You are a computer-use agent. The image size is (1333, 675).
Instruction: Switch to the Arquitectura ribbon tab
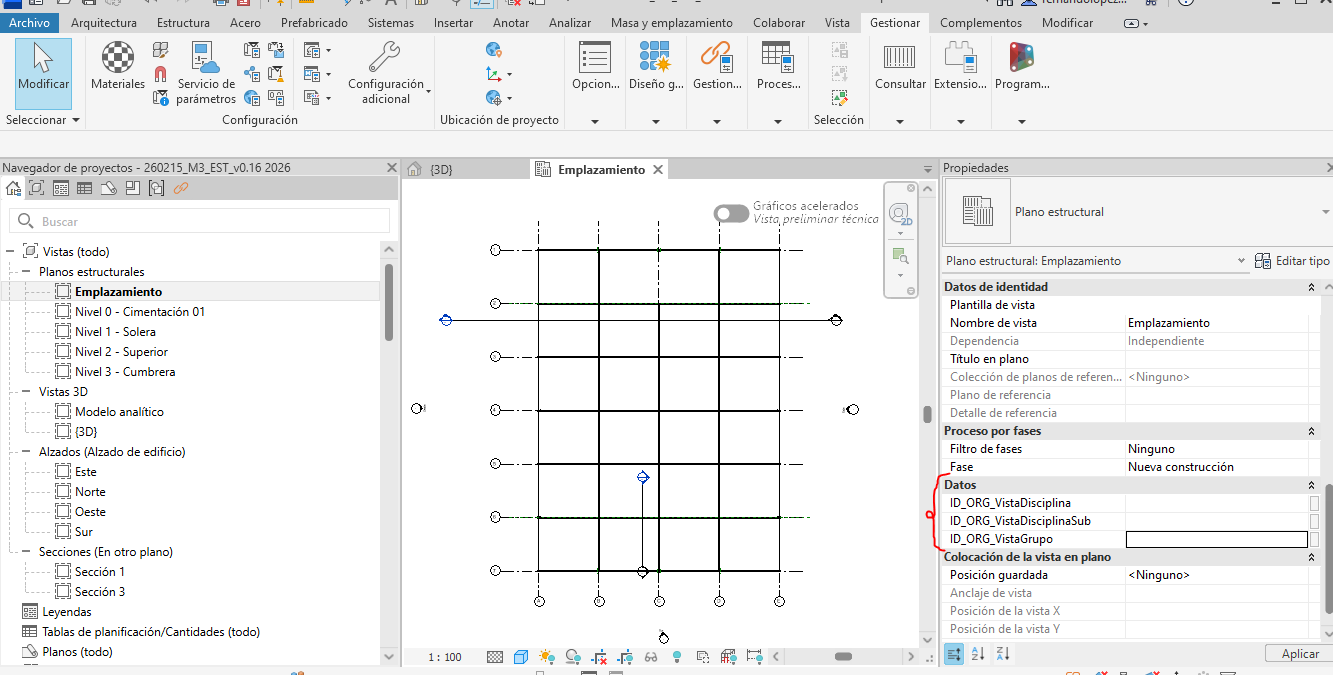(104, 22)
